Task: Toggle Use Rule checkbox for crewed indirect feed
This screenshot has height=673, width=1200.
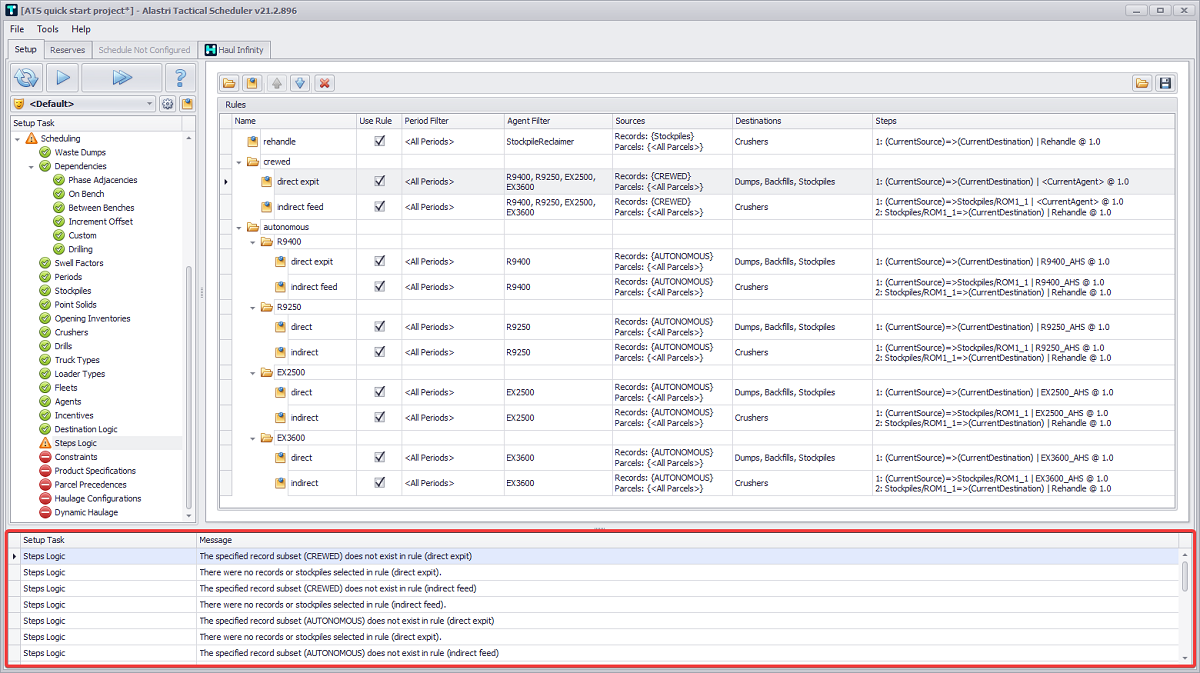Action: pos(379,207)
